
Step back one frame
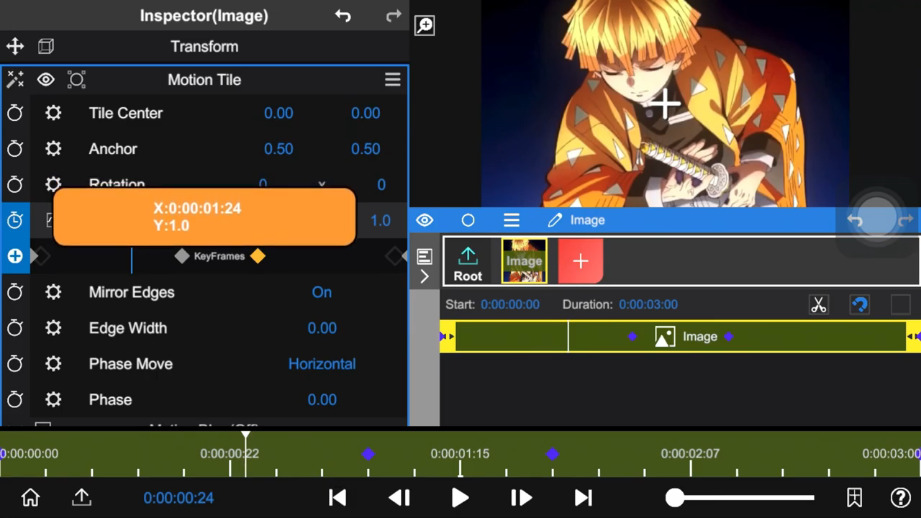click(399, 497)
